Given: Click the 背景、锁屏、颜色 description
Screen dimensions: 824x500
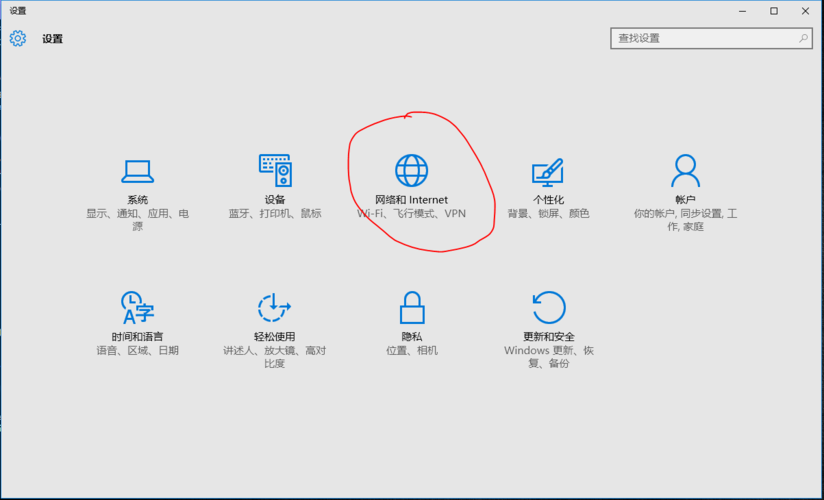Looking at the screenshot, I should click(x=548, y=214).
